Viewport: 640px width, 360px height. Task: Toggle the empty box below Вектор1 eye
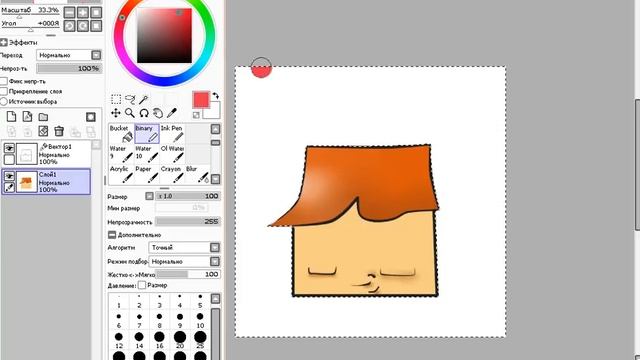9,159
